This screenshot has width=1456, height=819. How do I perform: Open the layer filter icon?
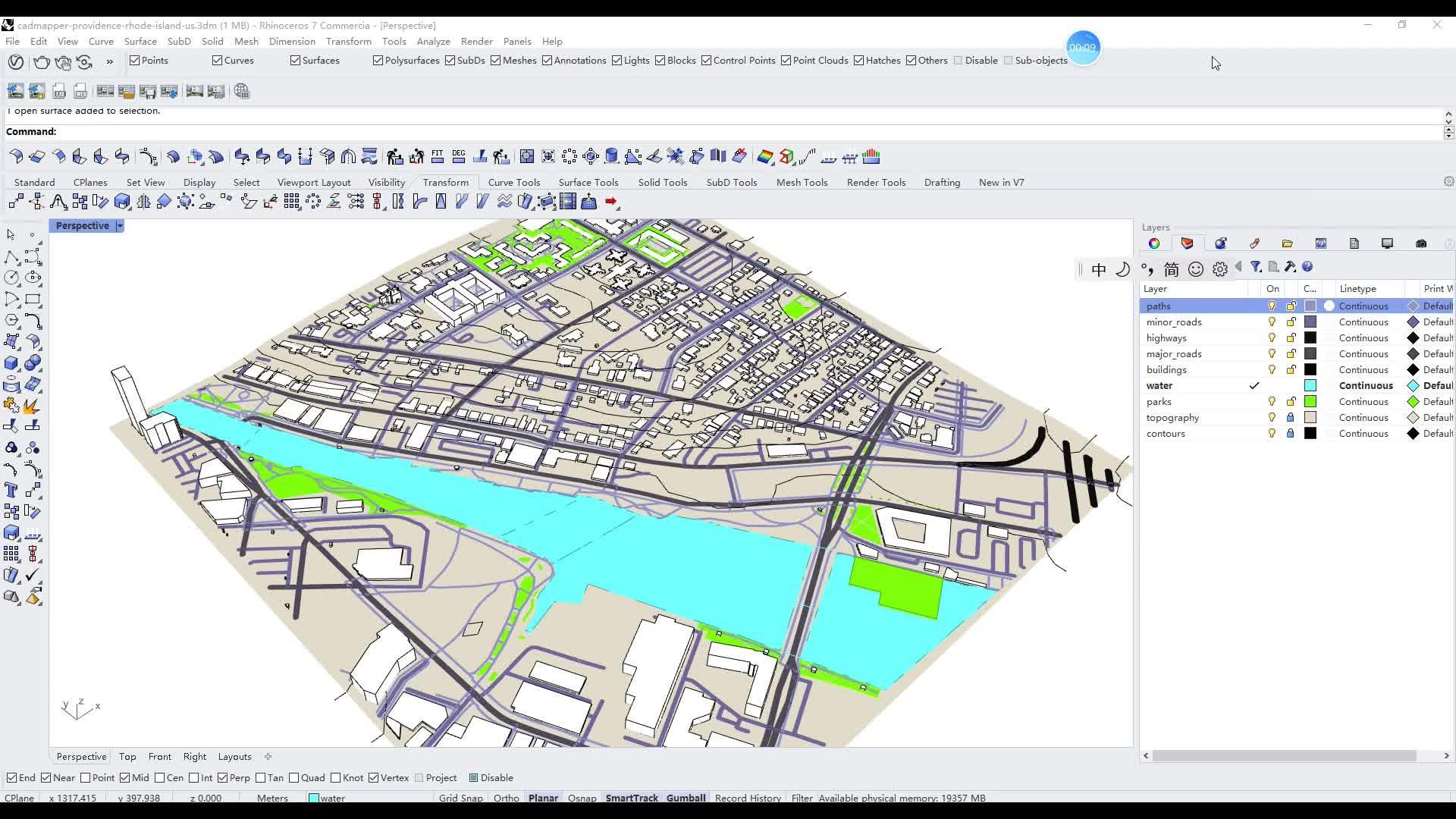point(1256,267)
